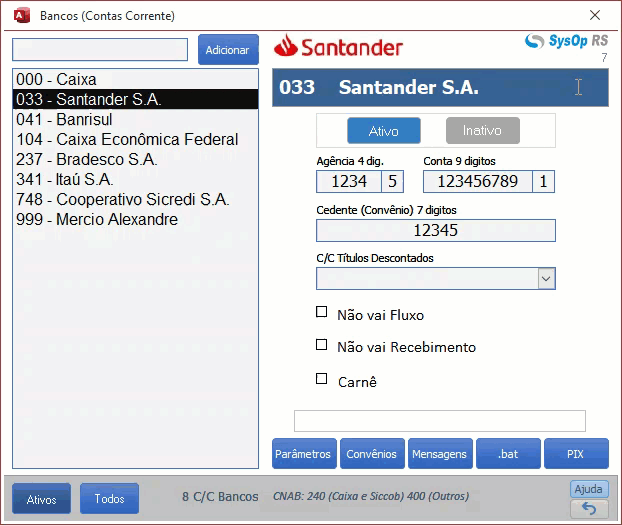Click the Access application icon in title bar

tap(22, 16)
